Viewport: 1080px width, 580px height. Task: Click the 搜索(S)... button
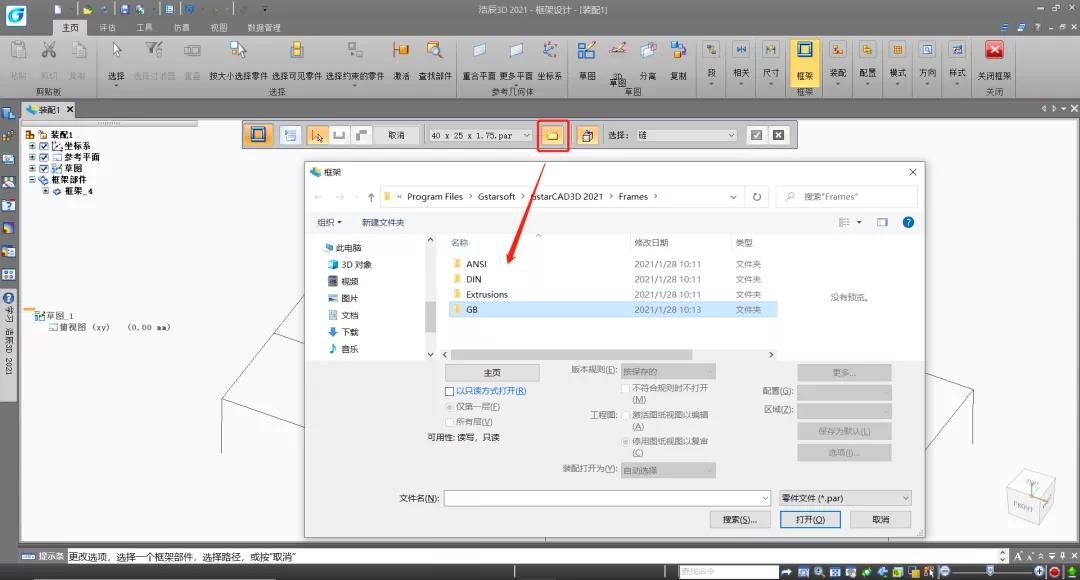point(740,519)
